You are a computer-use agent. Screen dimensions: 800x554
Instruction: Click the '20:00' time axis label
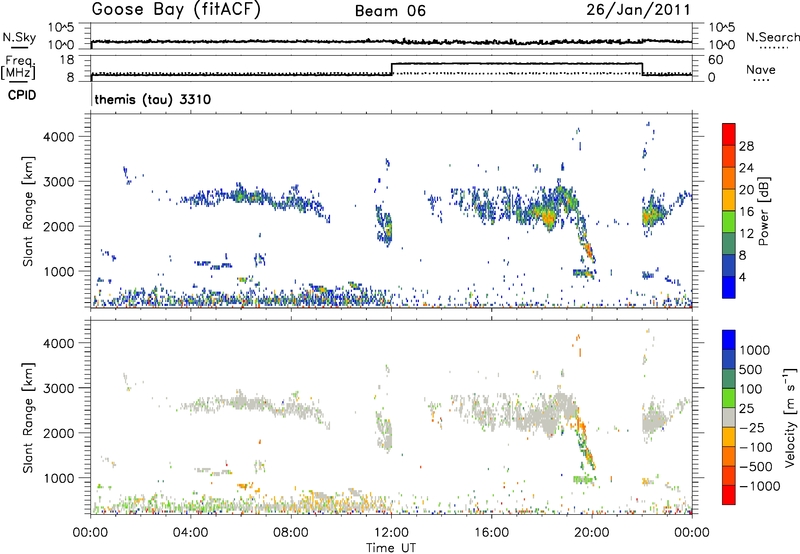592,533
